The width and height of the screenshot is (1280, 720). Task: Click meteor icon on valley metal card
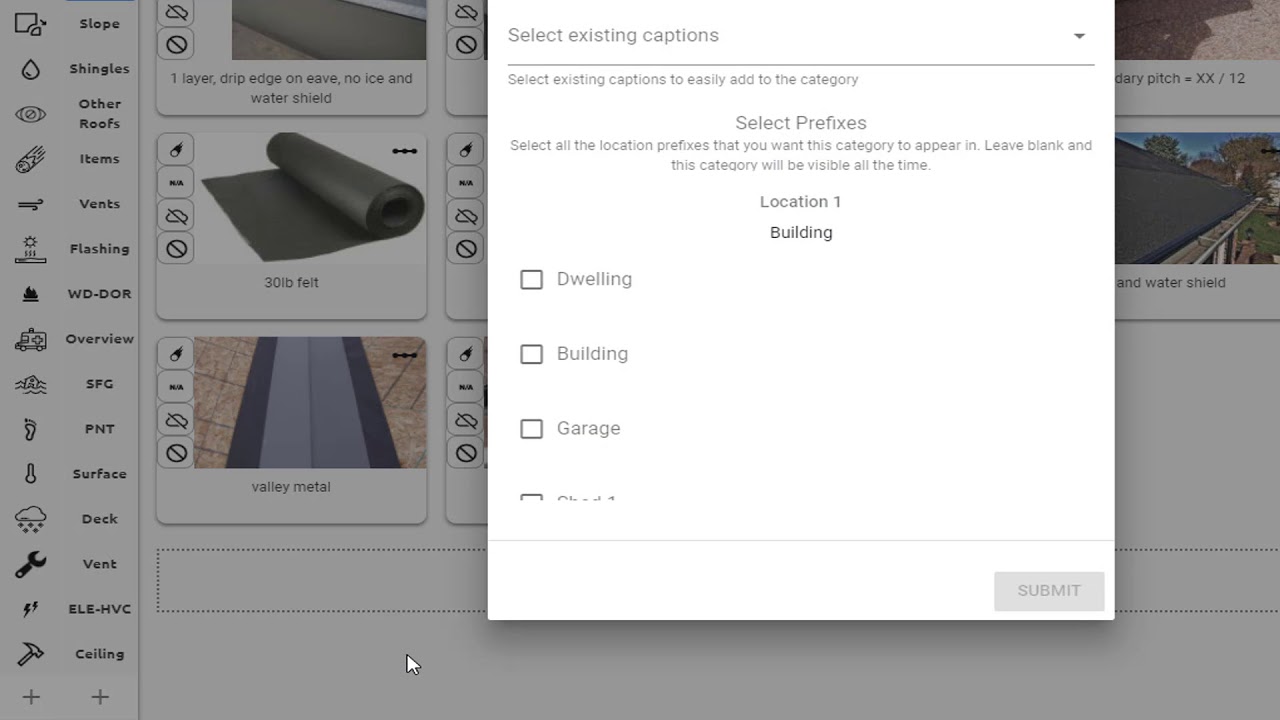[176, 354]
